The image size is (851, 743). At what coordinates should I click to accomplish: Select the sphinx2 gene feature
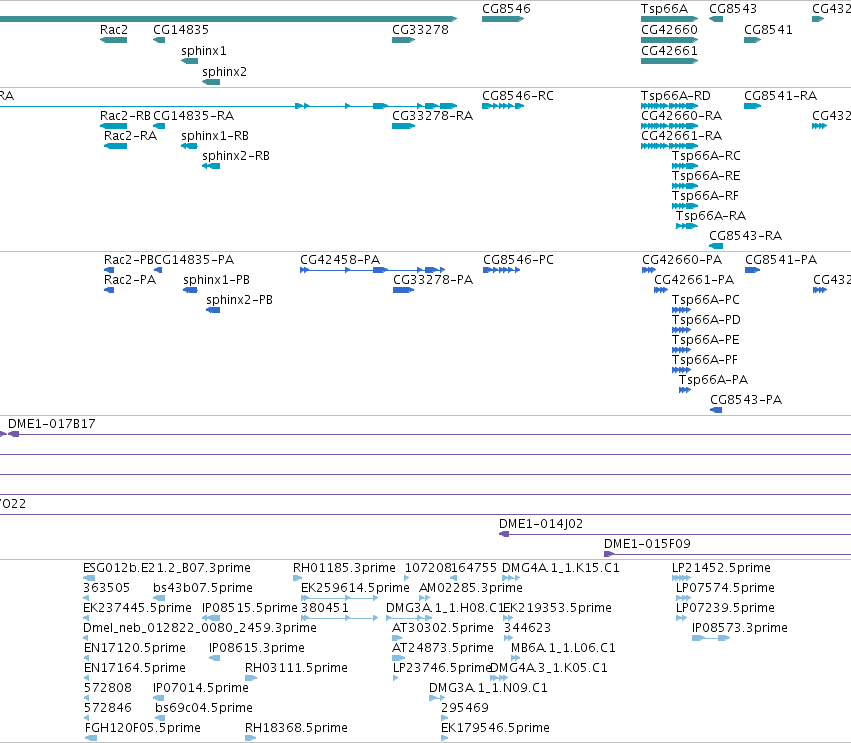(211, 82)
